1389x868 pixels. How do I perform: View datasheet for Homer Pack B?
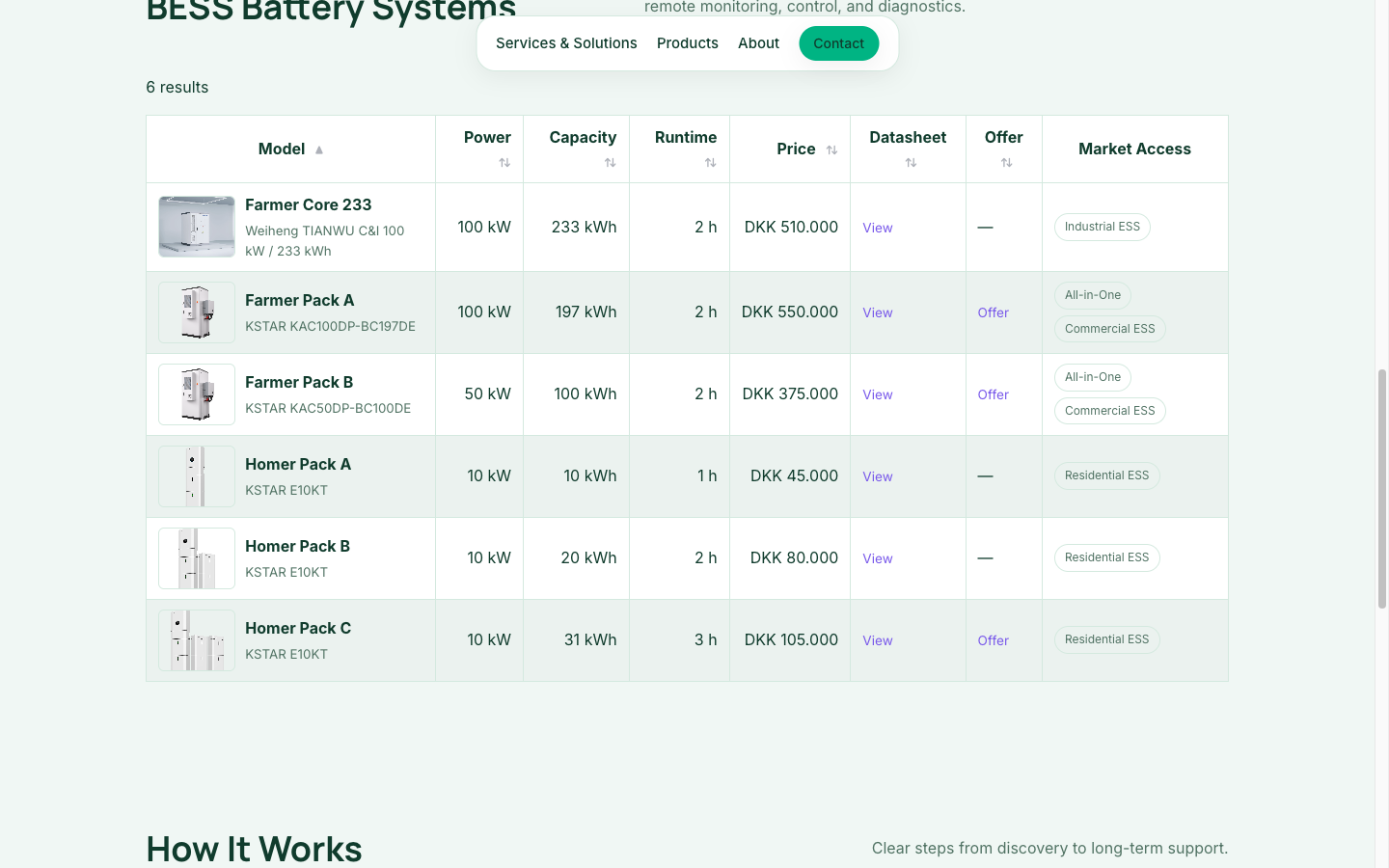click(x=878, y=558)
